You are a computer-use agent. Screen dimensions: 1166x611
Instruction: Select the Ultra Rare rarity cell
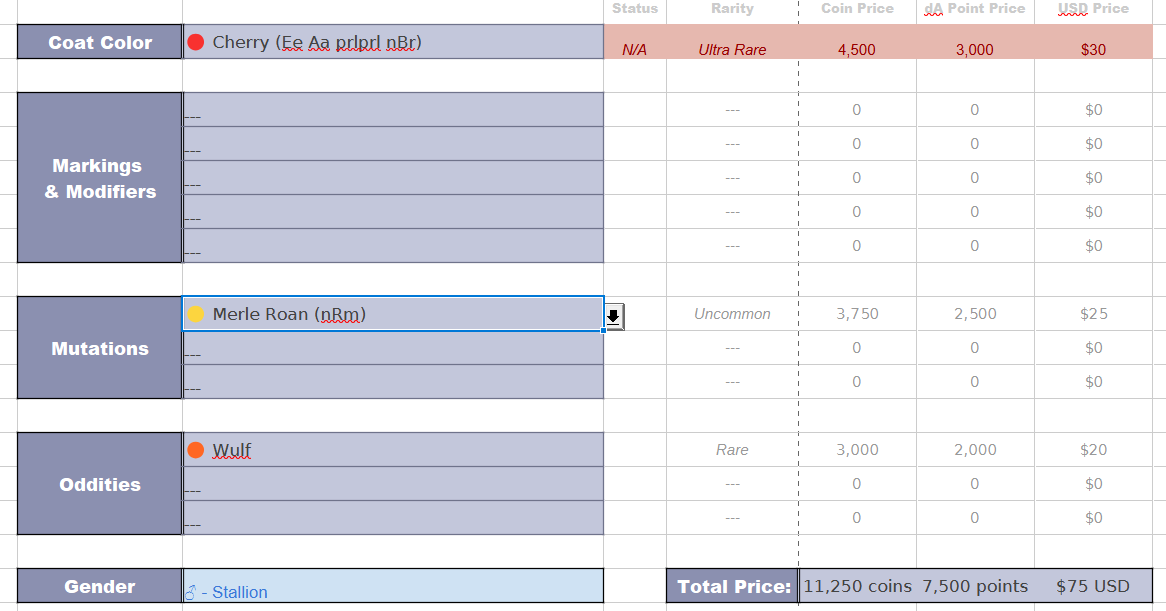[732, 49]
